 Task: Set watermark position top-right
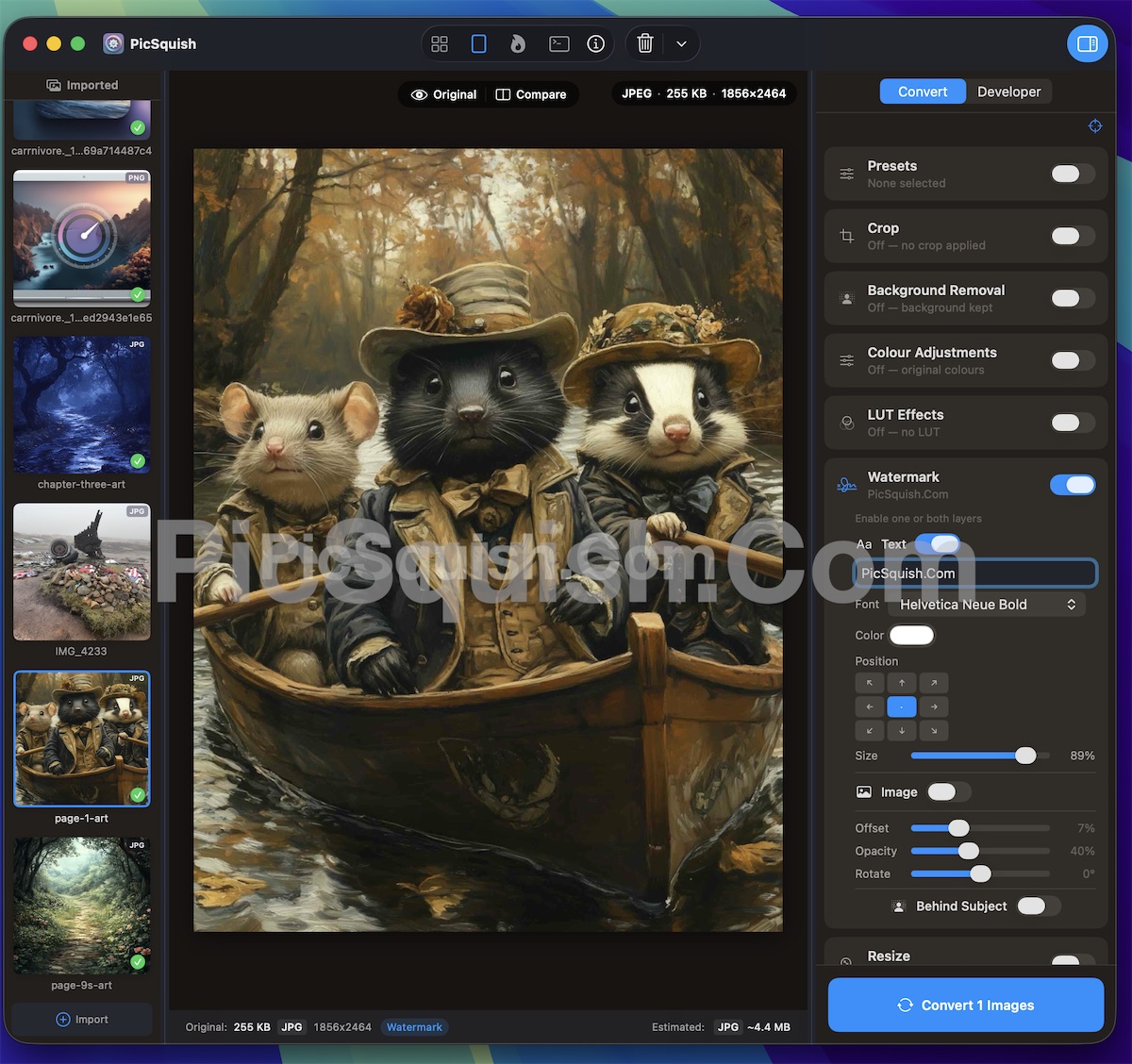[934, 682]
